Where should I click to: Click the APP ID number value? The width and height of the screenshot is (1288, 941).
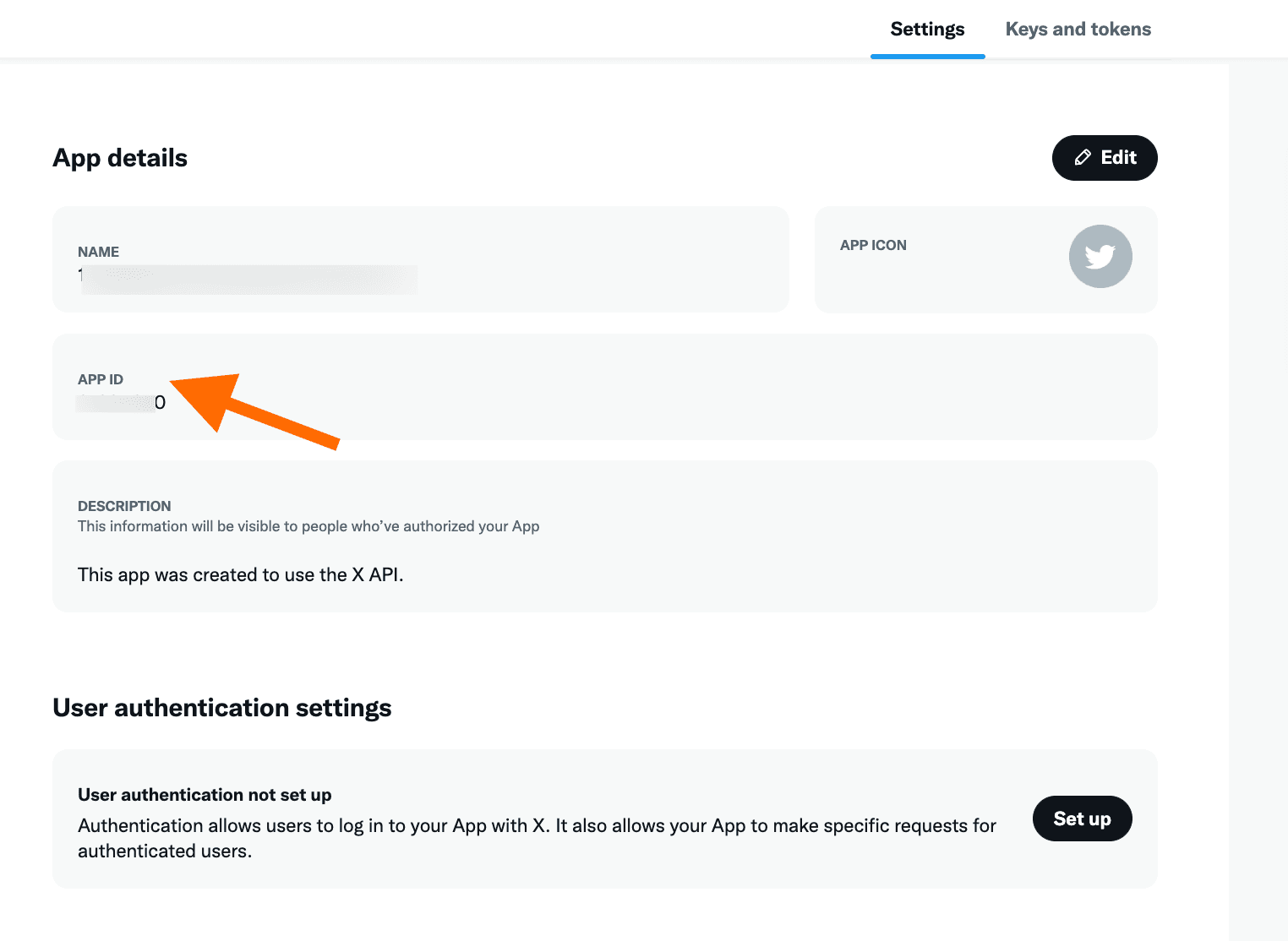pyautogui.click(x=121, y=403)
